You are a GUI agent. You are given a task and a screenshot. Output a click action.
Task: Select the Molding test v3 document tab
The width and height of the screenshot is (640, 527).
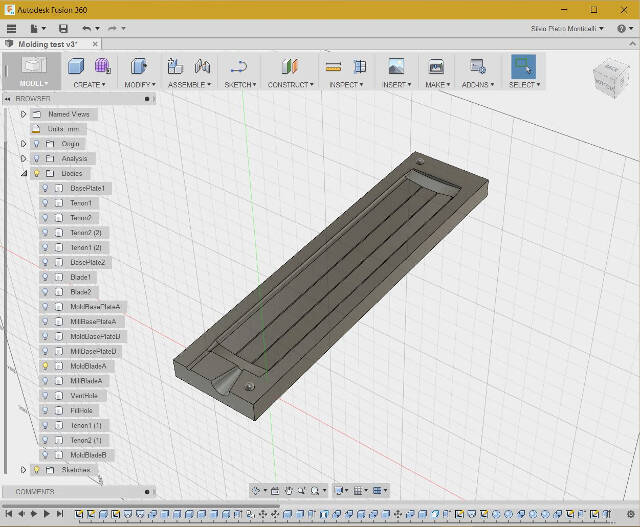48,44
